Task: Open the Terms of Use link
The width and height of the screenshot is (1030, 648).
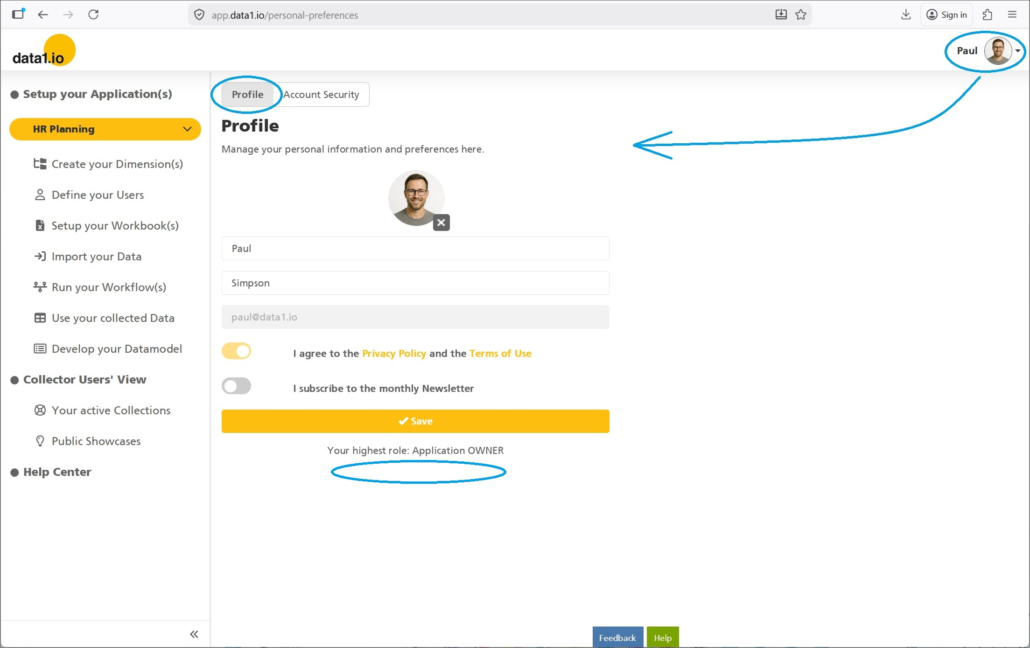Action: coord(500,354)
